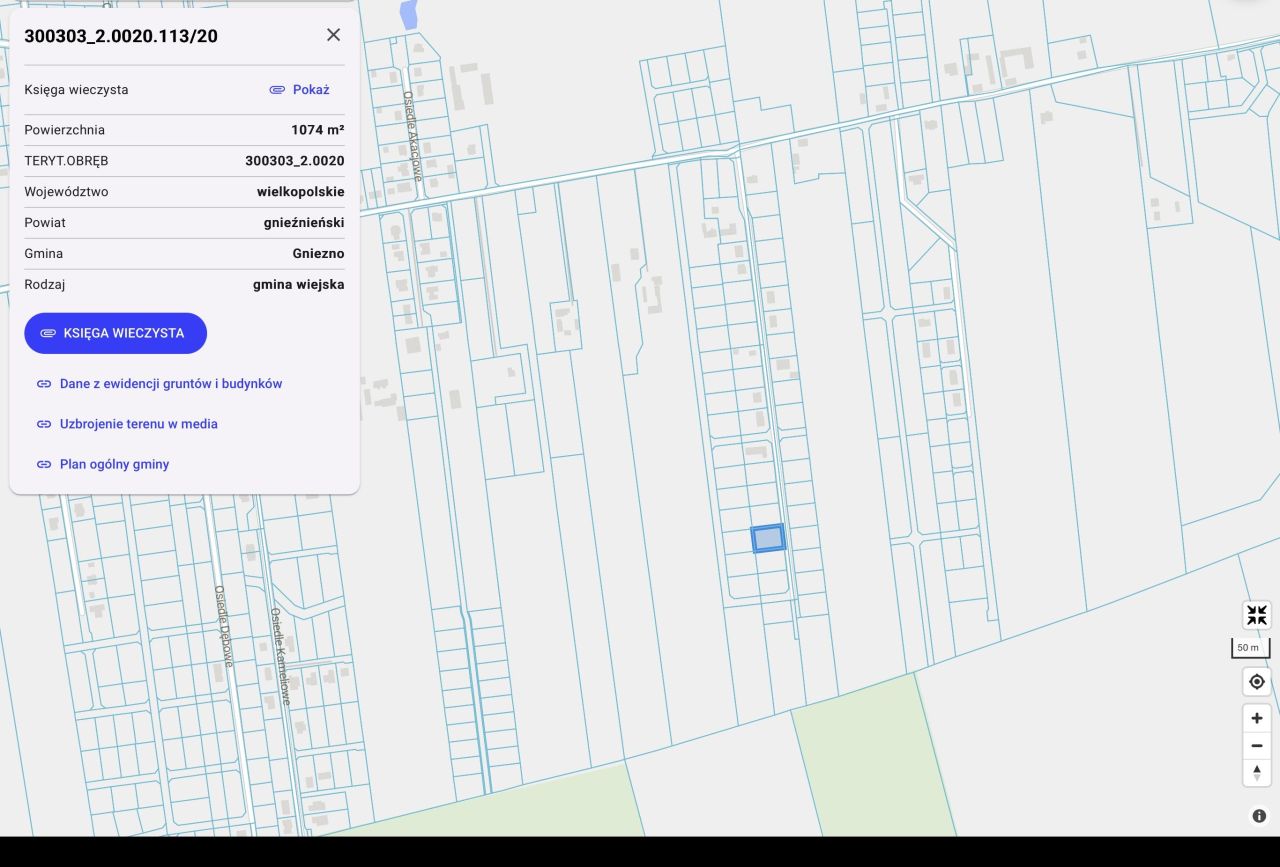Locate my position on the map
Image resolution: width=1280 pixels, height=867 pixels.
pos(1257,682)
